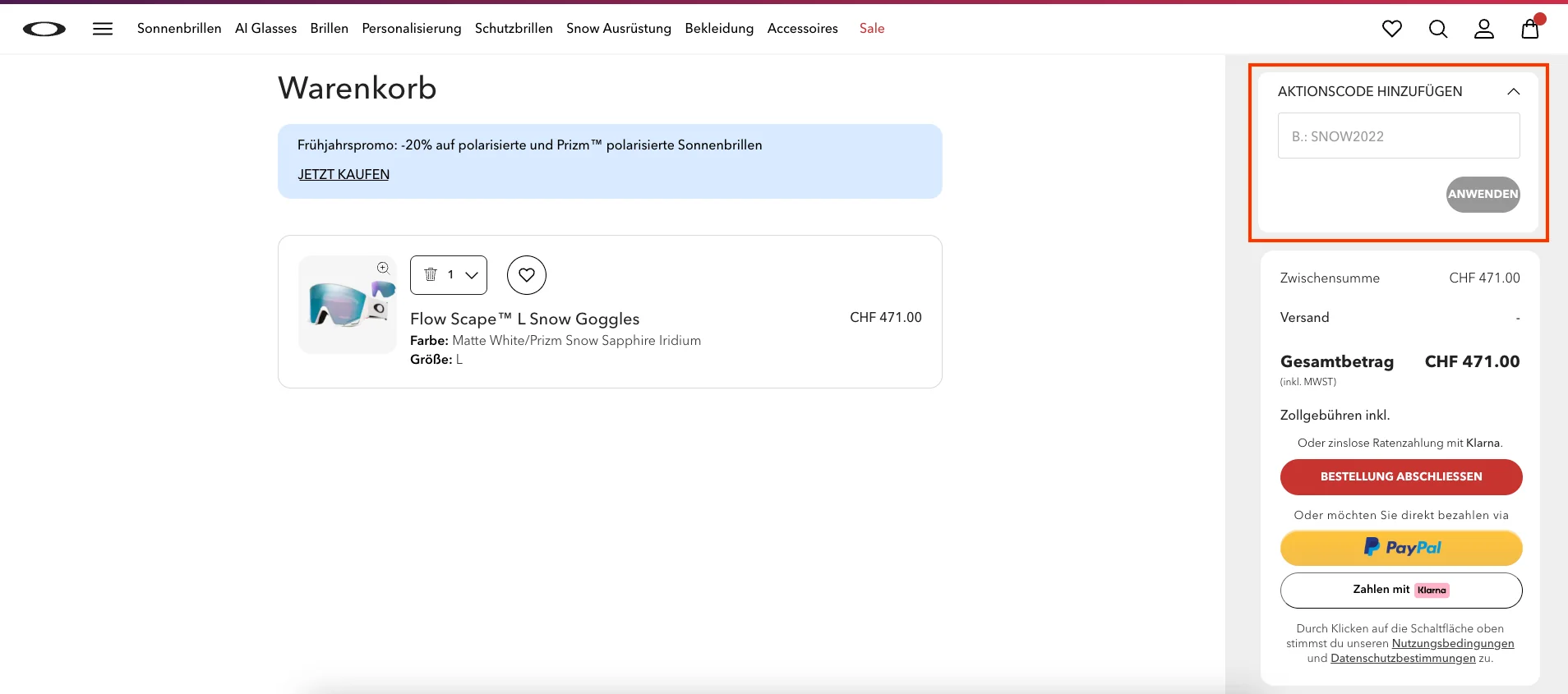Screen dimensions: 1568x694
Task: Open the hamburger menu
Action: 103,29
